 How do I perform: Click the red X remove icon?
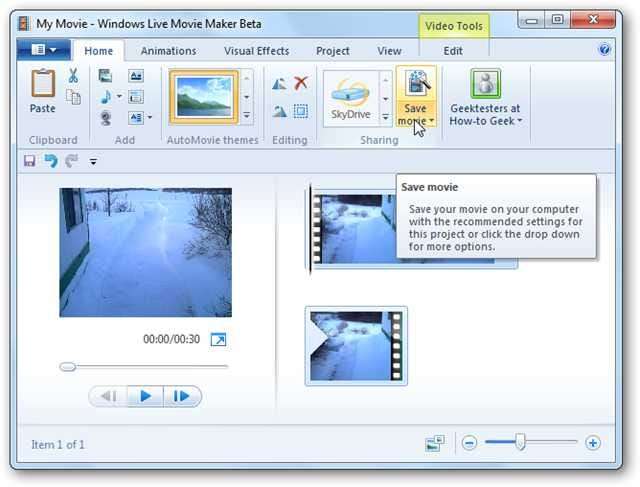301,83
